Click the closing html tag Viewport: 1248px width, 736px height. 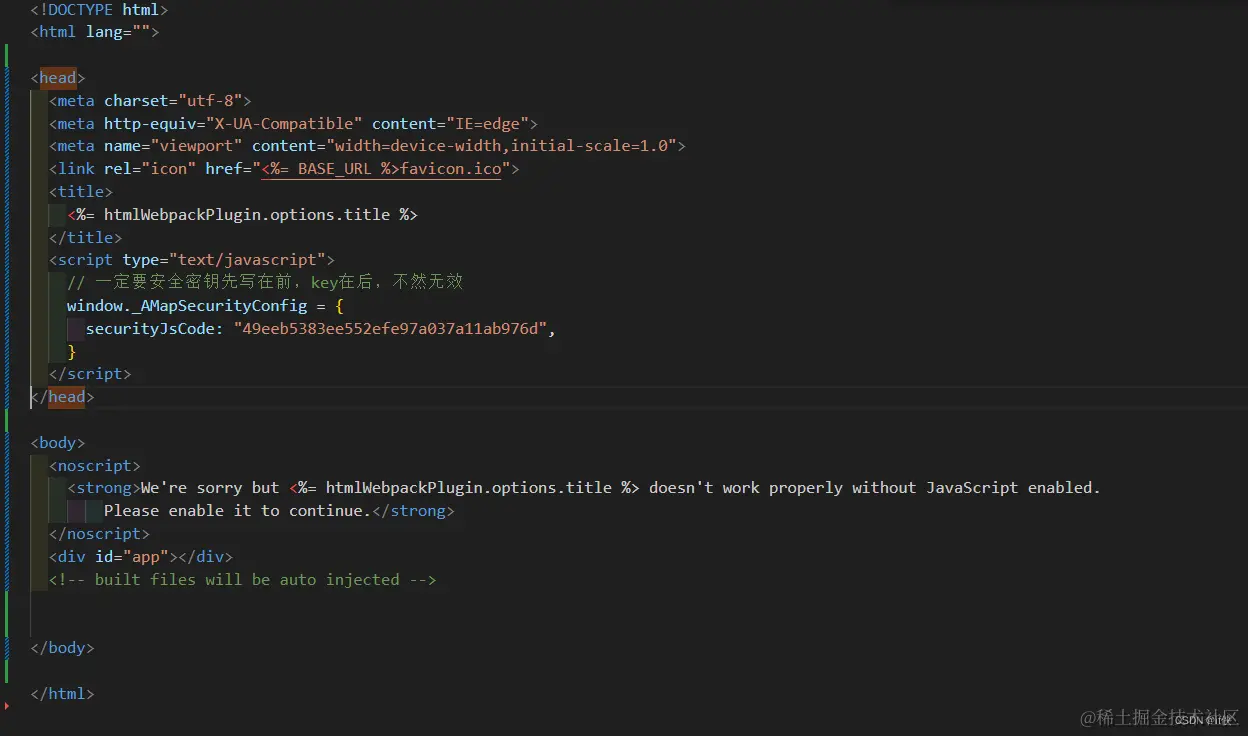62,694
